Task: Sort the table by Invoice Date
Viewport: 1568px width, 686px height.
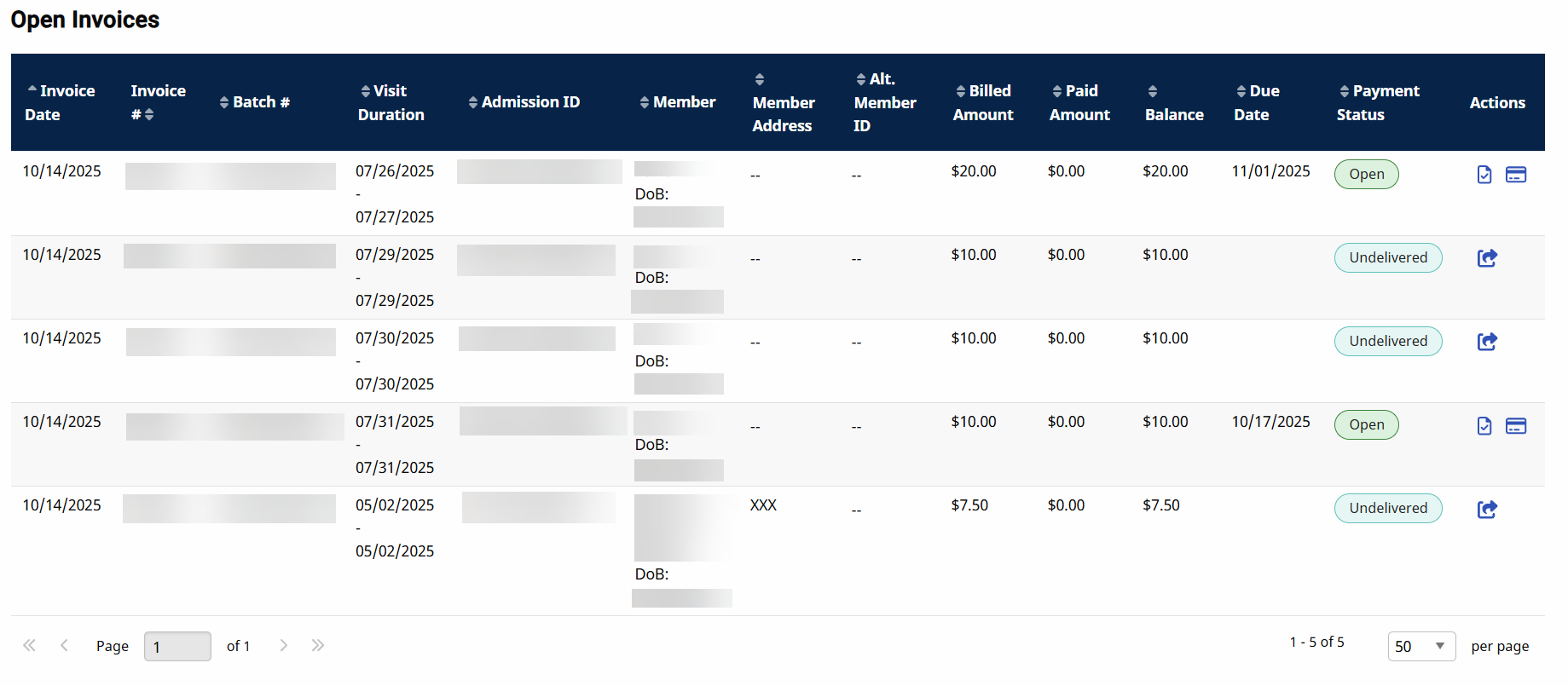Action: [x=60, y=102]
